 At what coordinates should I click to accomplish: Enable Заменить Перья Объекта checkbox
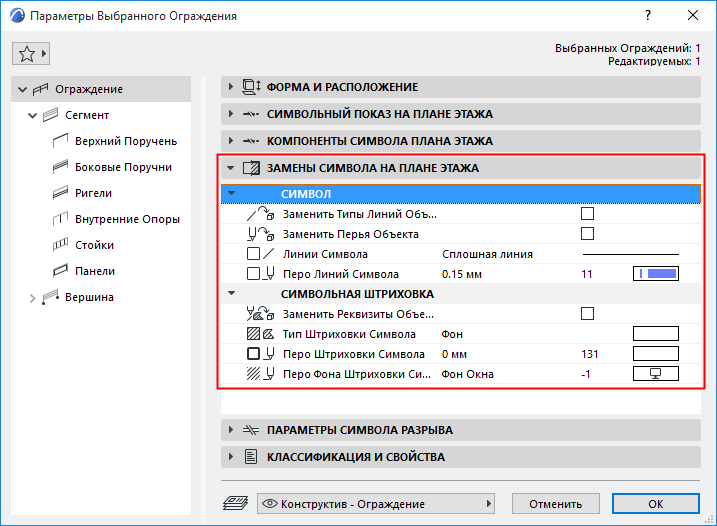click(x=587, y=234)
